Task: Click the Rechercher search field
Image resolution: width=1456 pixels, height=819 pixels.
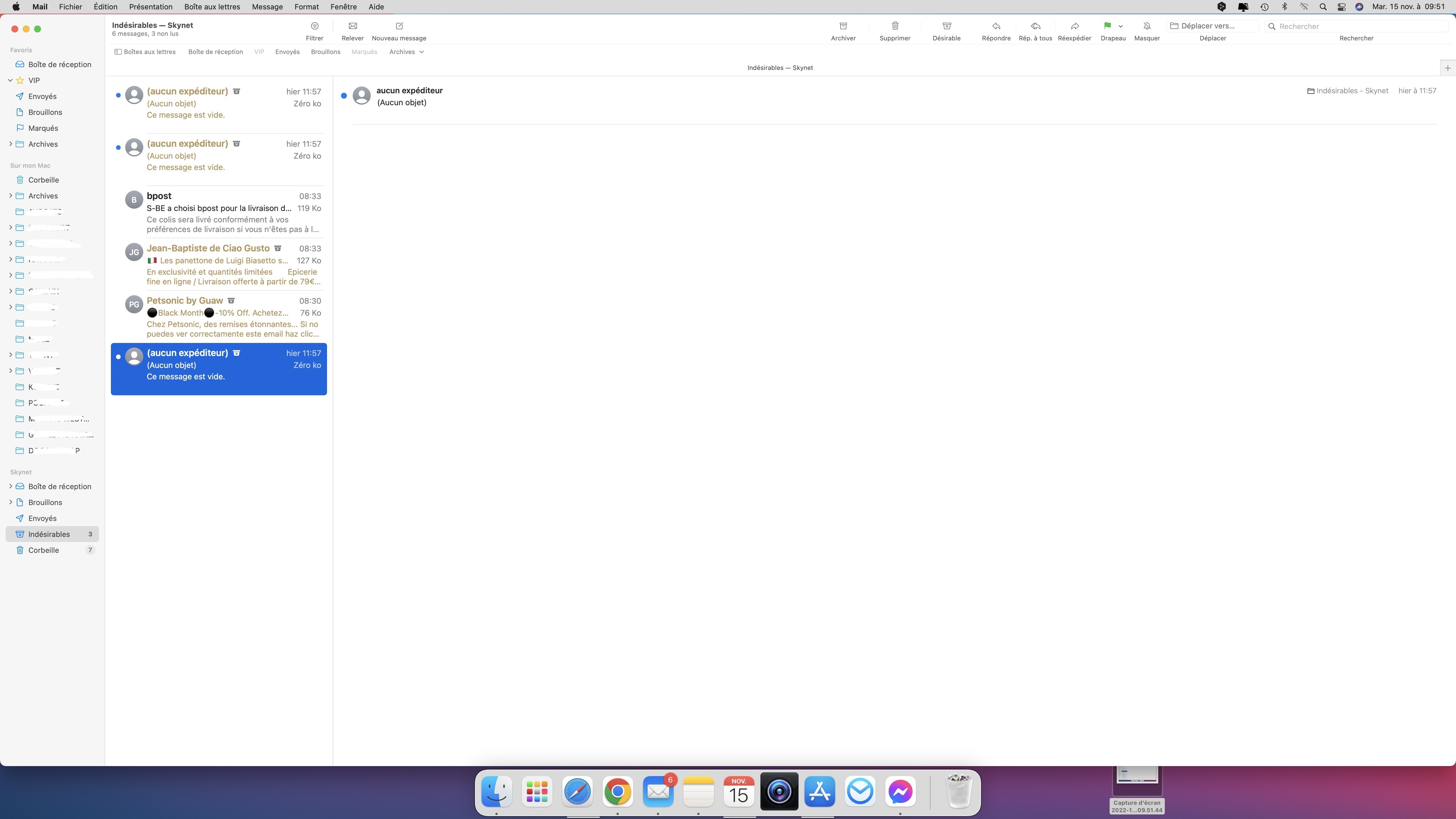Action: [x=1356, y=26]
